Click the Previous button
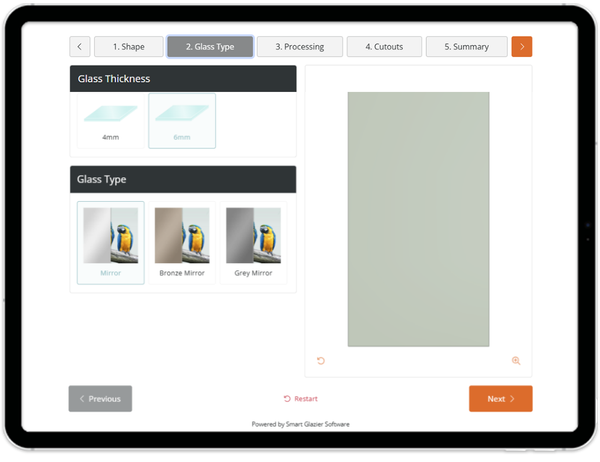The height and width of the screenshot is (462, 600). [100, 398]
